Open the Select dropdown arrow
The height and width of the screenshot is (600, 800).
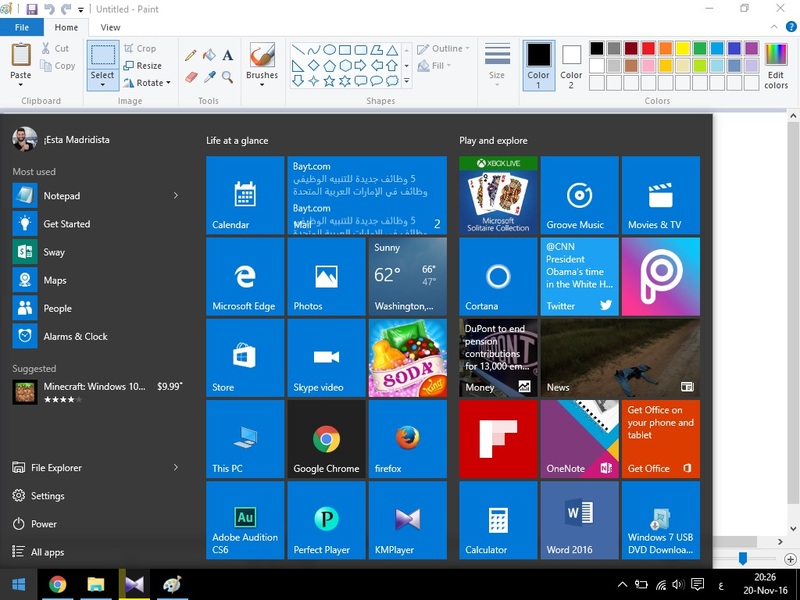pos(103,85)
